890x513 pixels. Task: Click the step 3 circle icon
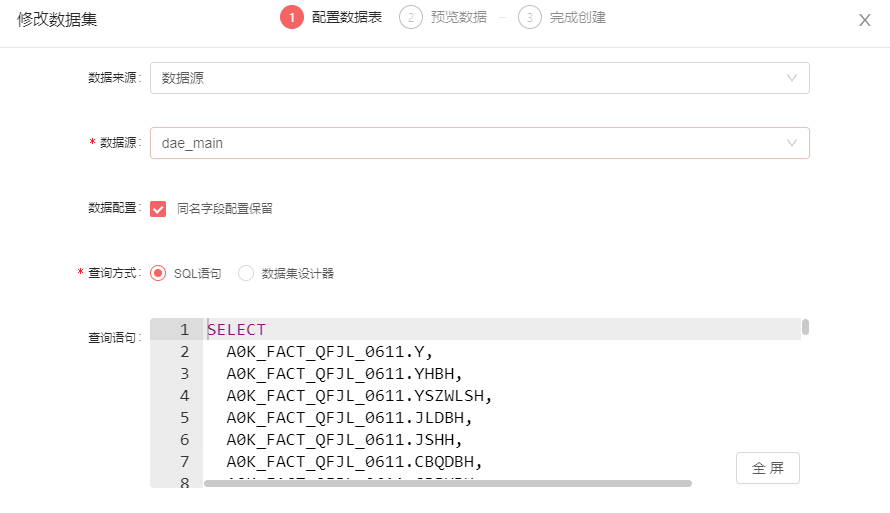pos(529,18)
